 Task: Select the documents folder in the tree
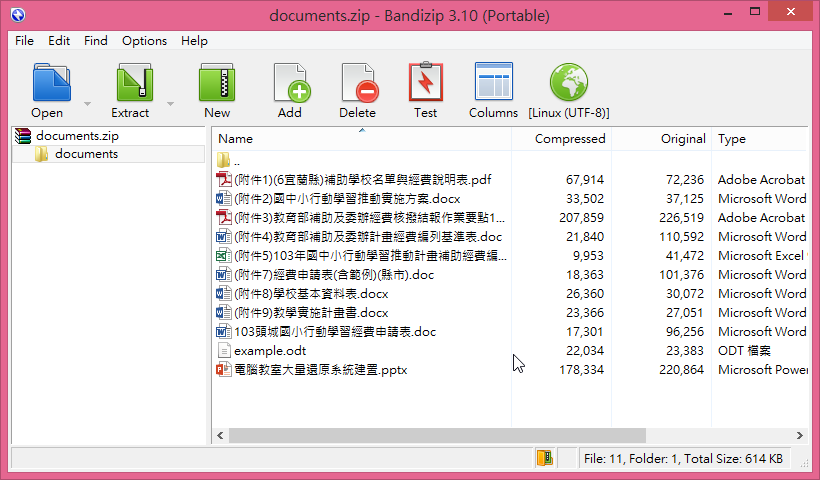(86, 154)
